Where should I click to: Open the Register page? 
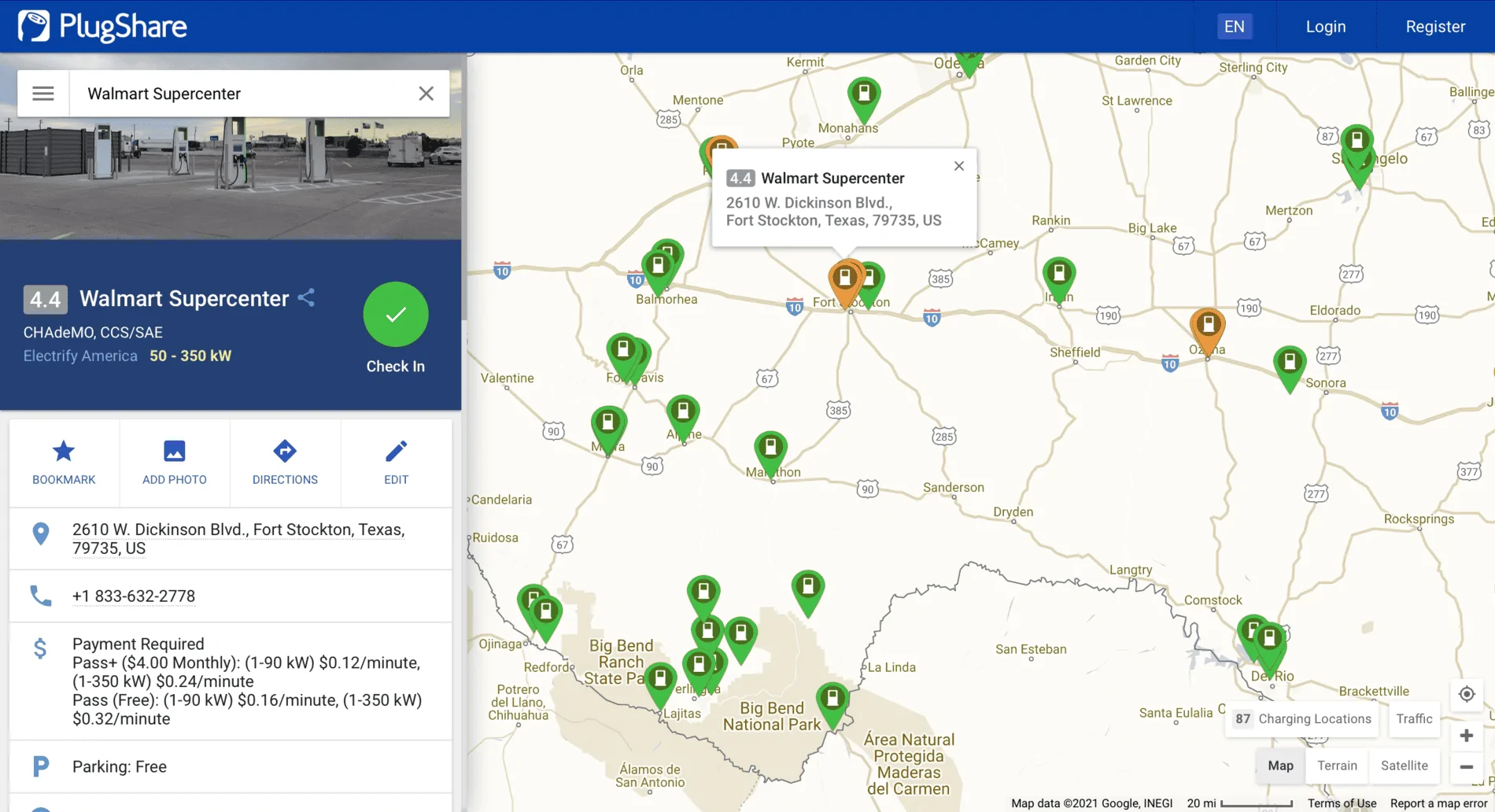(x=1435, y=27)
